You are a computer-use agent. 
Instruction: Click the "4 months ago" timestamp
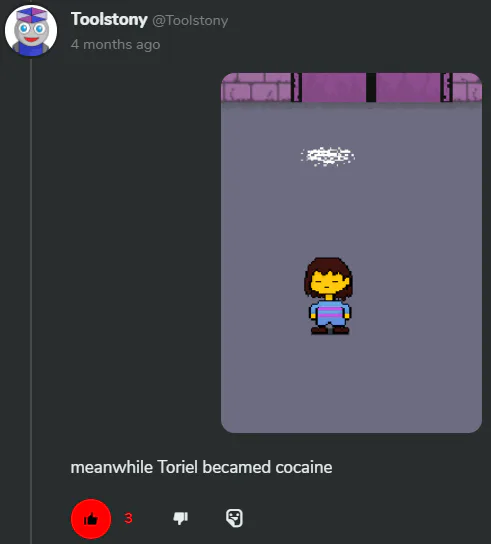click(116, 45)
